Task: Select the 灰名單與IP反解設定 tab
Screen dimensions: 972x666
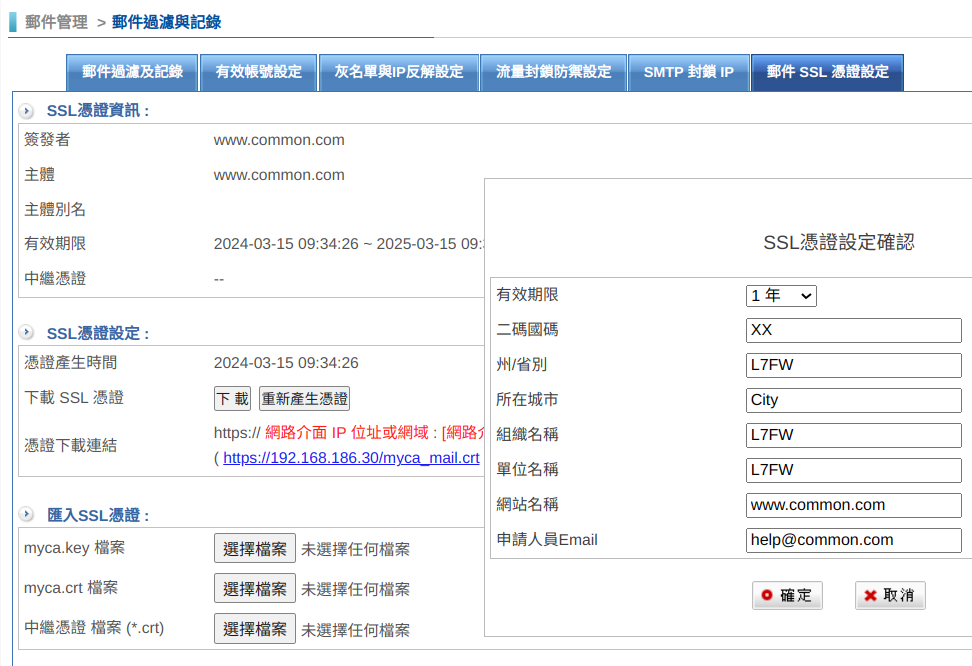Action: tap(399, 72)
